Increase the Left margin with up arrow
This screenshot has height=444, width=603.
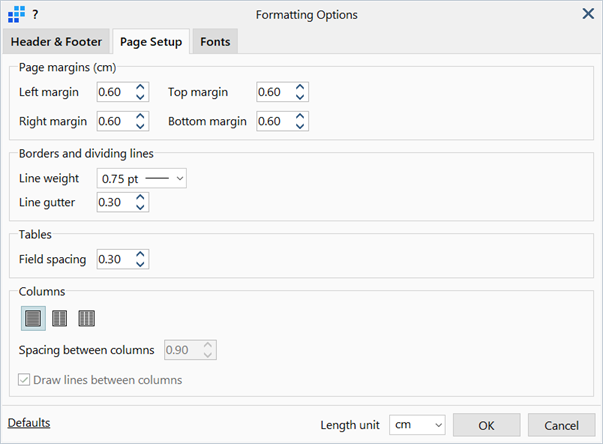(140, 87)
